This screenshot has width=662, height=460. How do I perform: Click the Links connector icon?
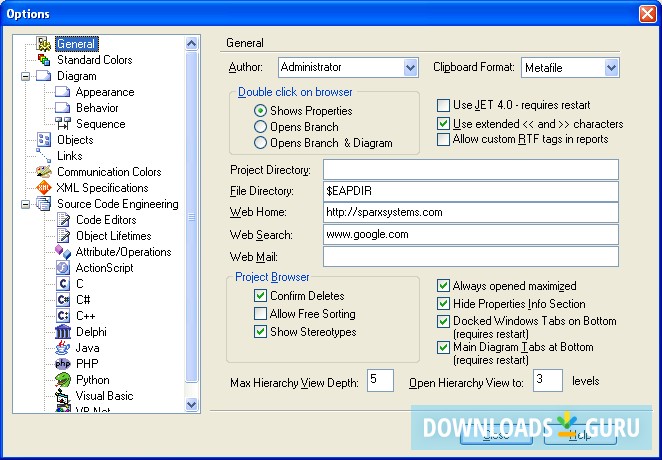coord(43,156)
